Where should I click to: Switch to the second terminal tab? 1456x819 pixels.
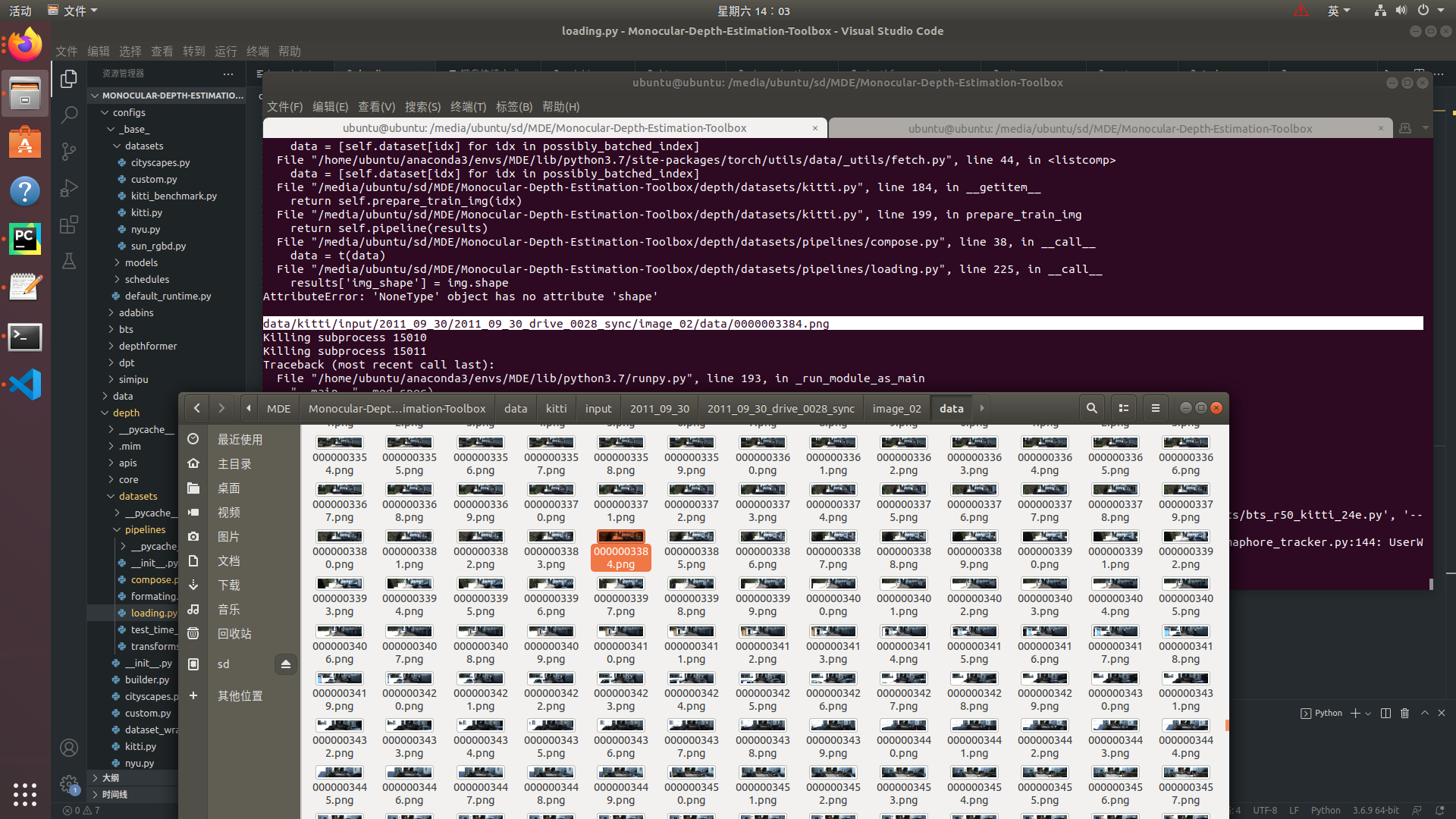1112,127
